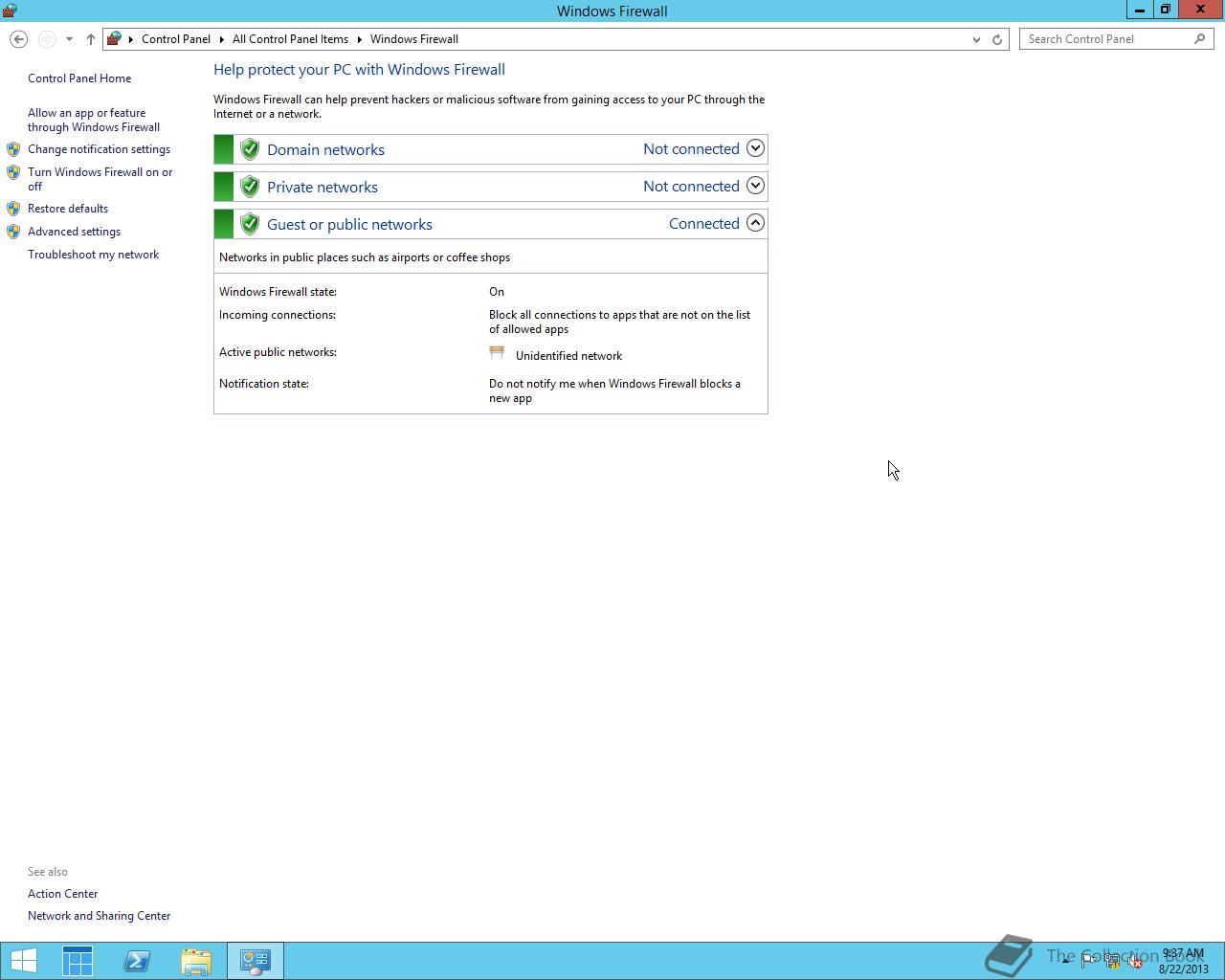Expand the Domain networks section
1225x980 pixels.
tap(755, 148)
